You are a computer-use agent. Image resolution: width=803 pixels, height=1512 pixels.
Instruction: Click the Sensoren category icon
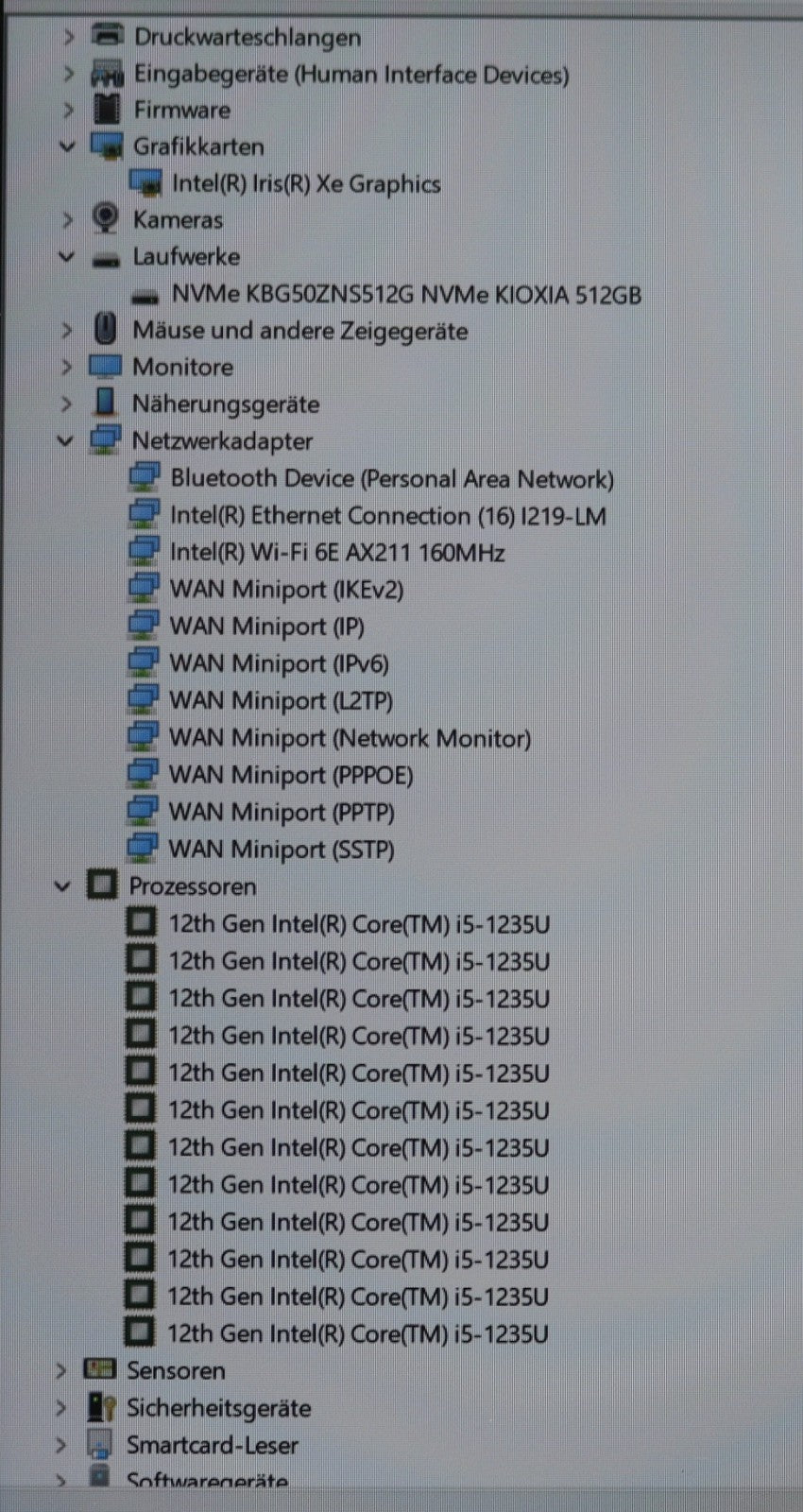(99, 1369)
